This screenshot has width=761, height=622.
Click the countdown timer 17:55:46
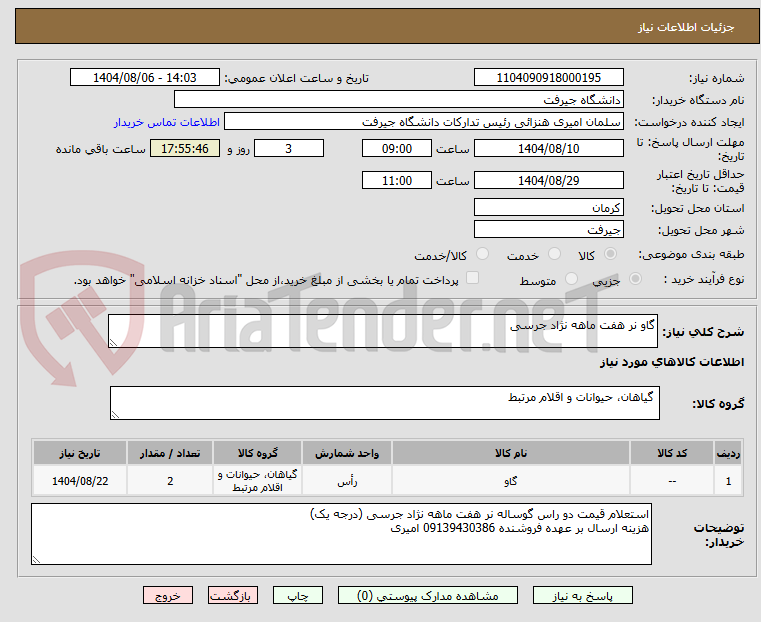tap(185, 148)
